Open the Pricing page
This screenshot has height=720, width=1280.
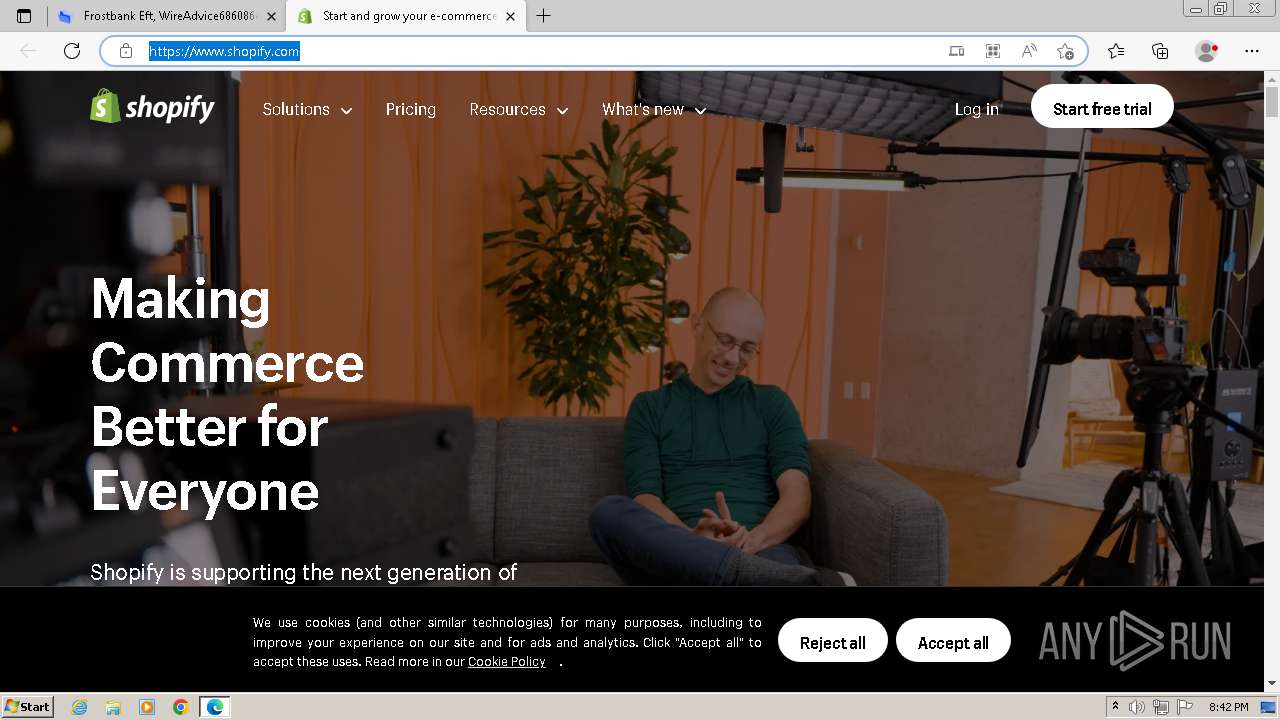point(411,110)
